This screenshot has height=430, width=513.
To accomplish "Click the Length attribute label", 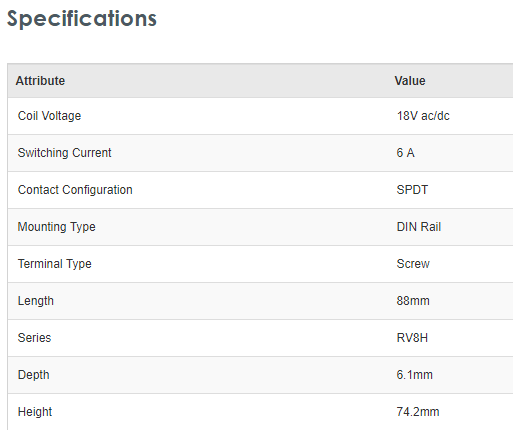I will click(36, 301).
